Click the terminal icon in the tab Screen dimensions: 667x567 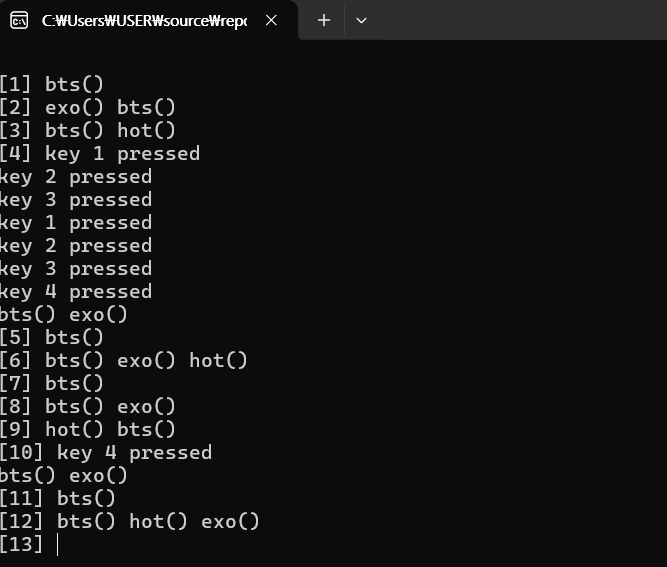coord(19,20)
